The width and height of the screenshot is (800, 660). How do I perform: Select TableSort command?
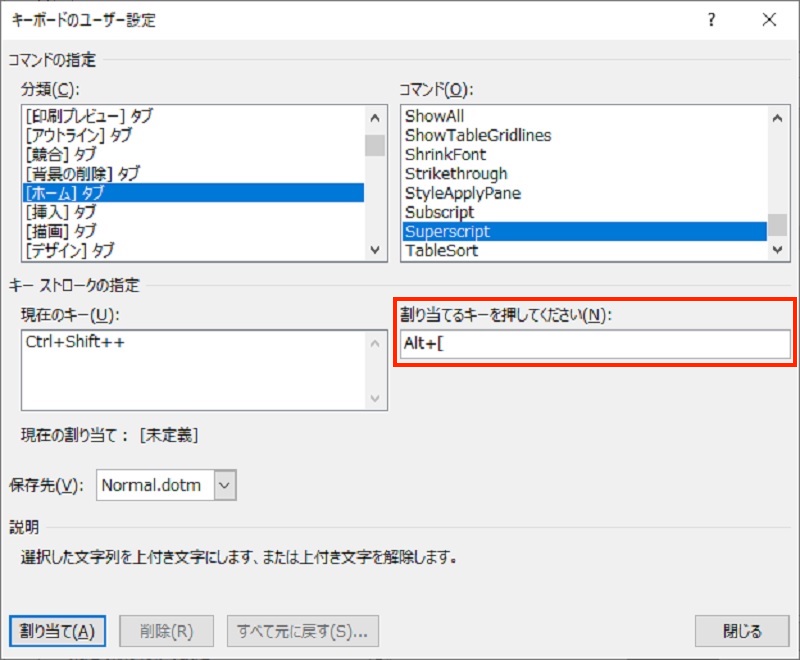(x=585, y=251)
